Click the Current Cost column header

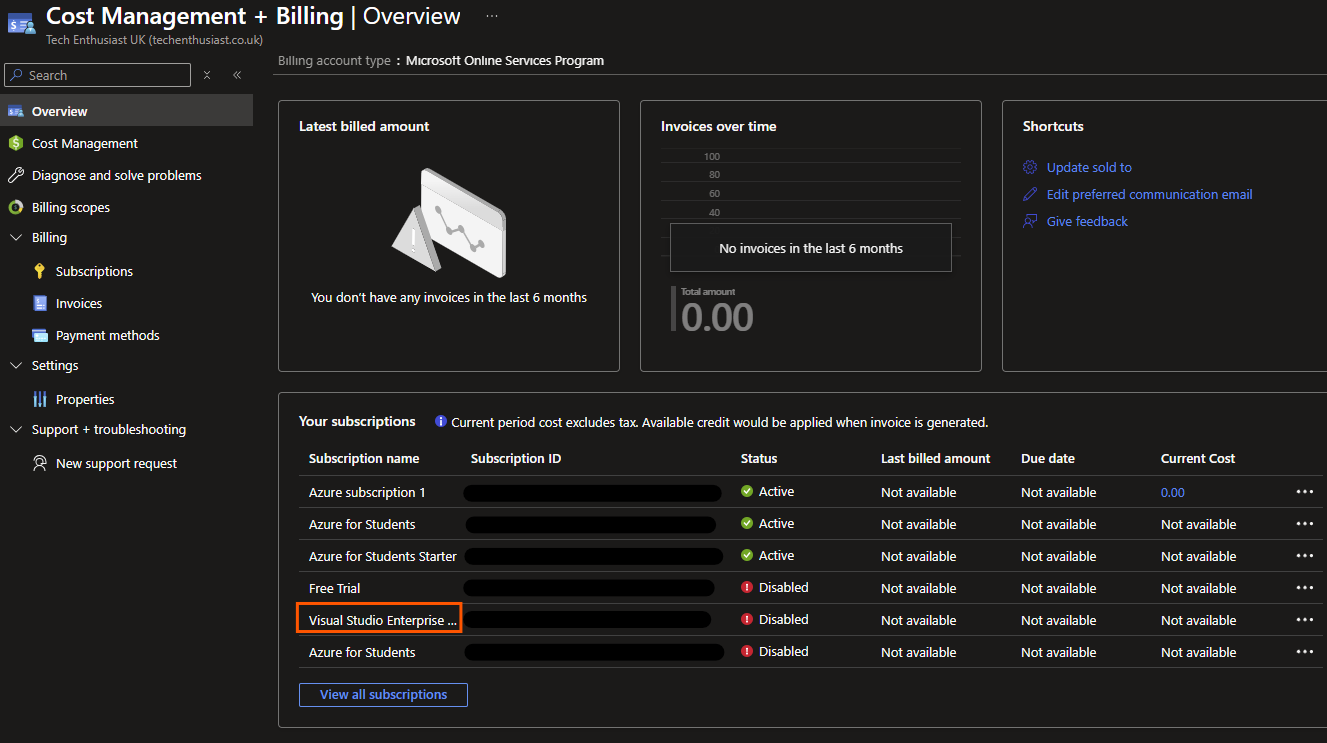tap(1198, 458)
